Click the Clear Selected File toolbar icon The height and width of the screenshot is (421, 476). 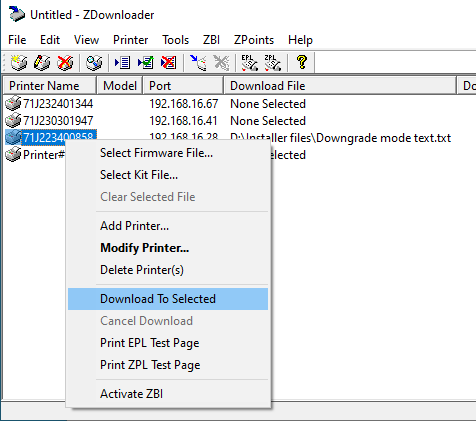pos(169,62)
